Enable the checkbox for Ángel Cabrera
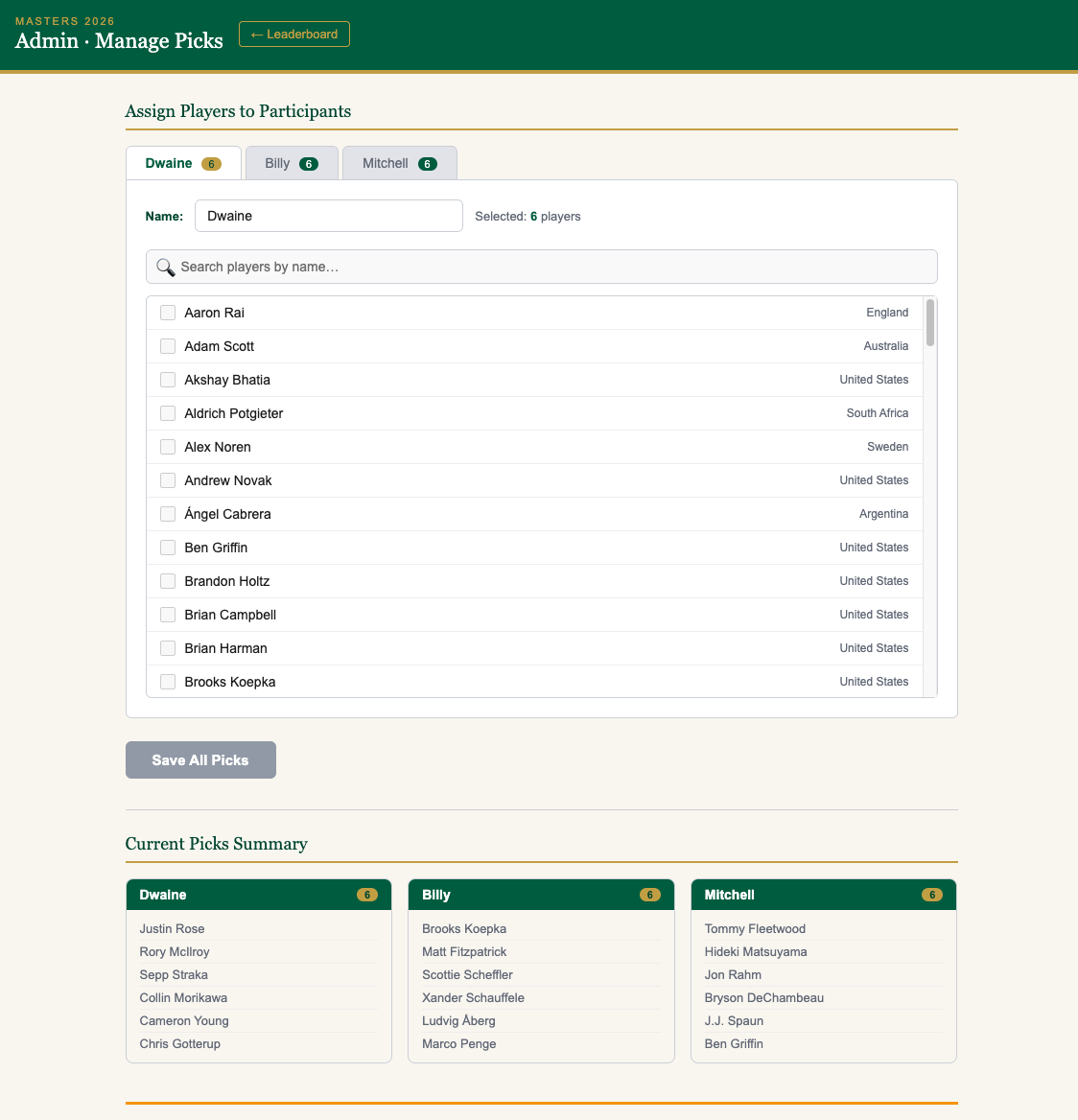Screen dimensions: 1078x1120 tap(168, 513)
